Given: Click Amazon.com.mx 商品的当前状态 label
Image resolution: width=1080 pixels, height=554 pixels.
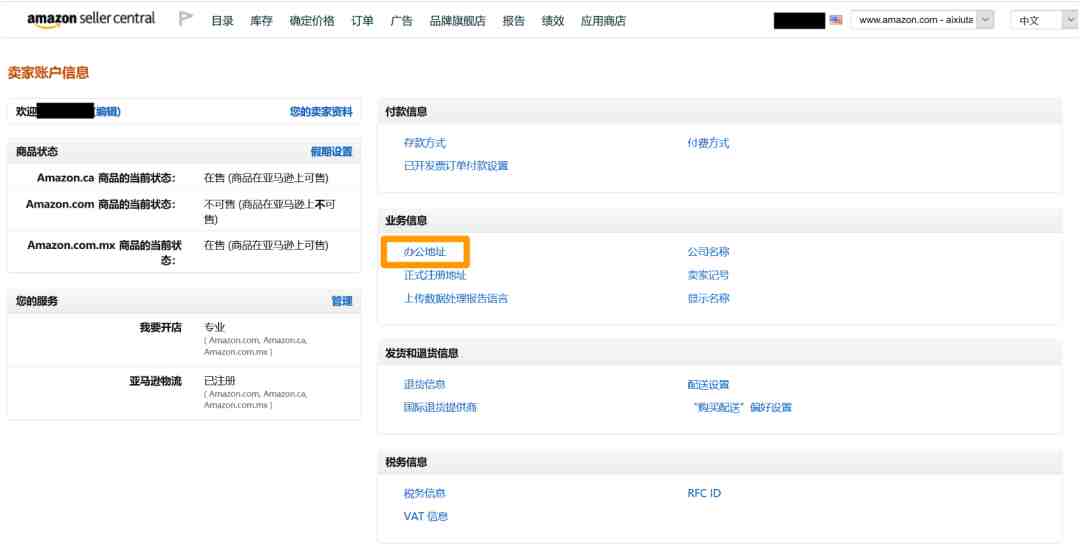Looking at the screenshot, I should click(x=104, y=252).
